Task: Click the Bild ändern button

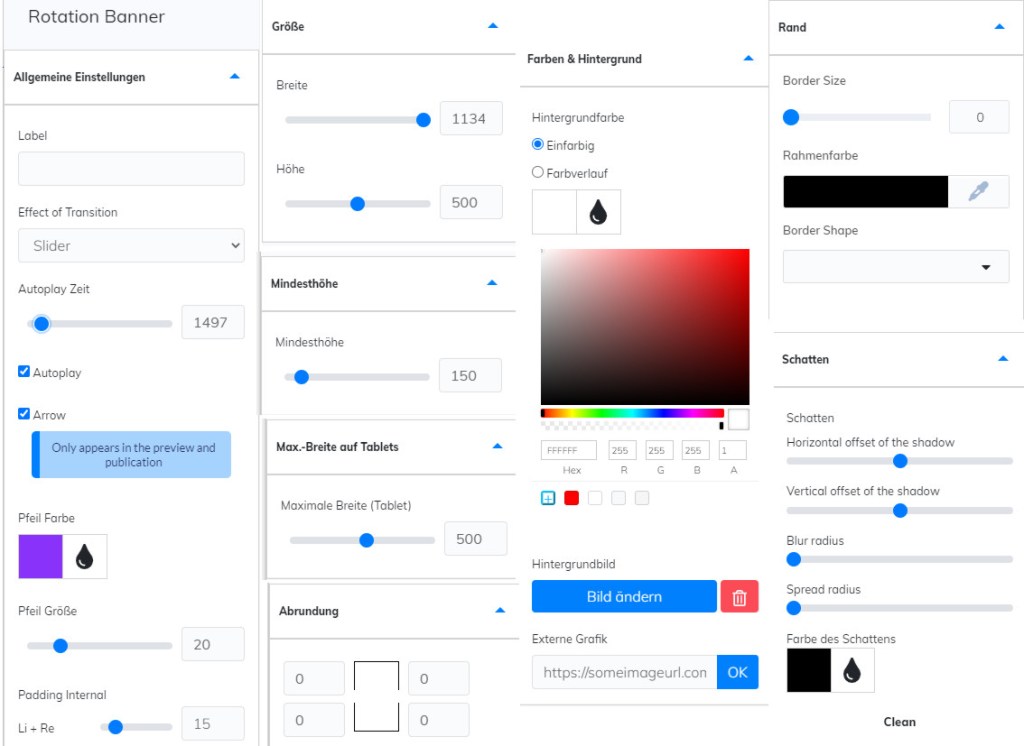Action: (x=624, y=597)
